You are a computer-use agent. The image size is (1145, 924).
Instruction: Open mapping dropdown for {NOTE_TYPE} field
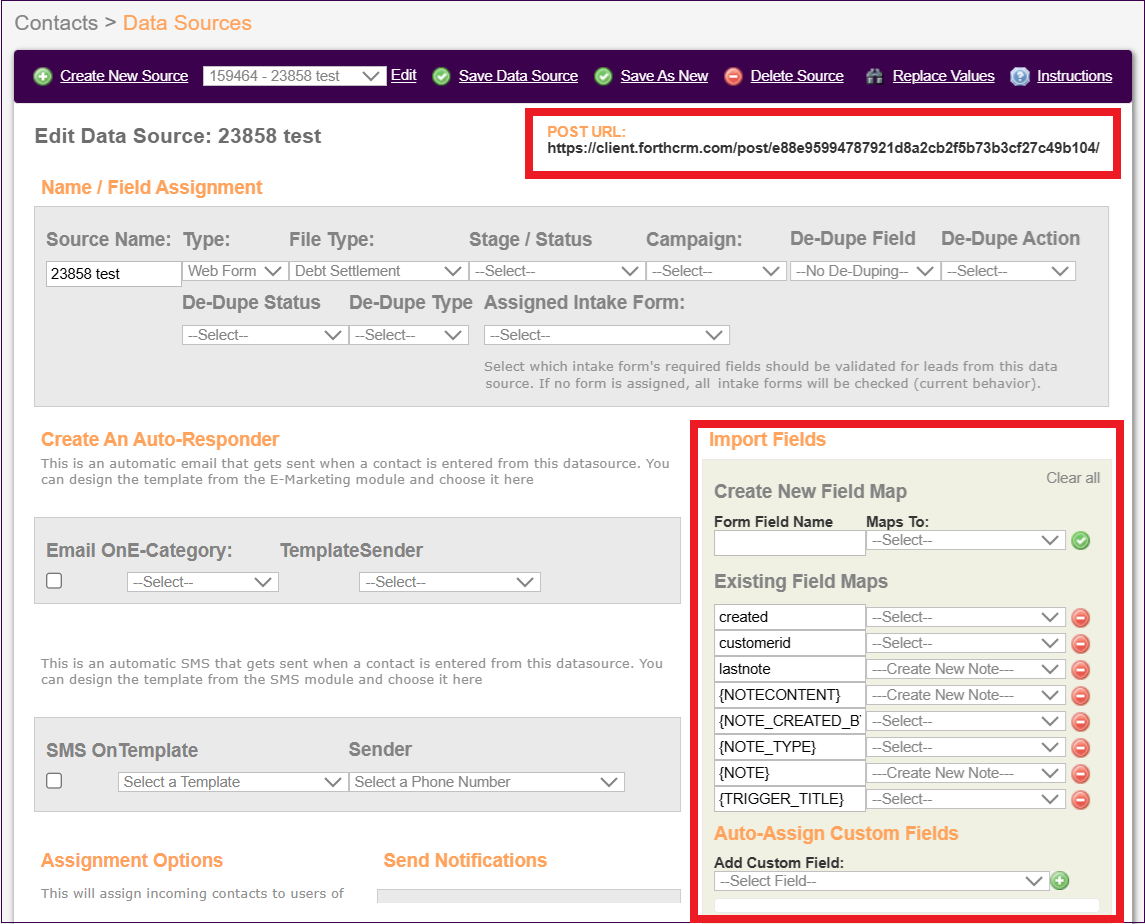pos(965,747)
